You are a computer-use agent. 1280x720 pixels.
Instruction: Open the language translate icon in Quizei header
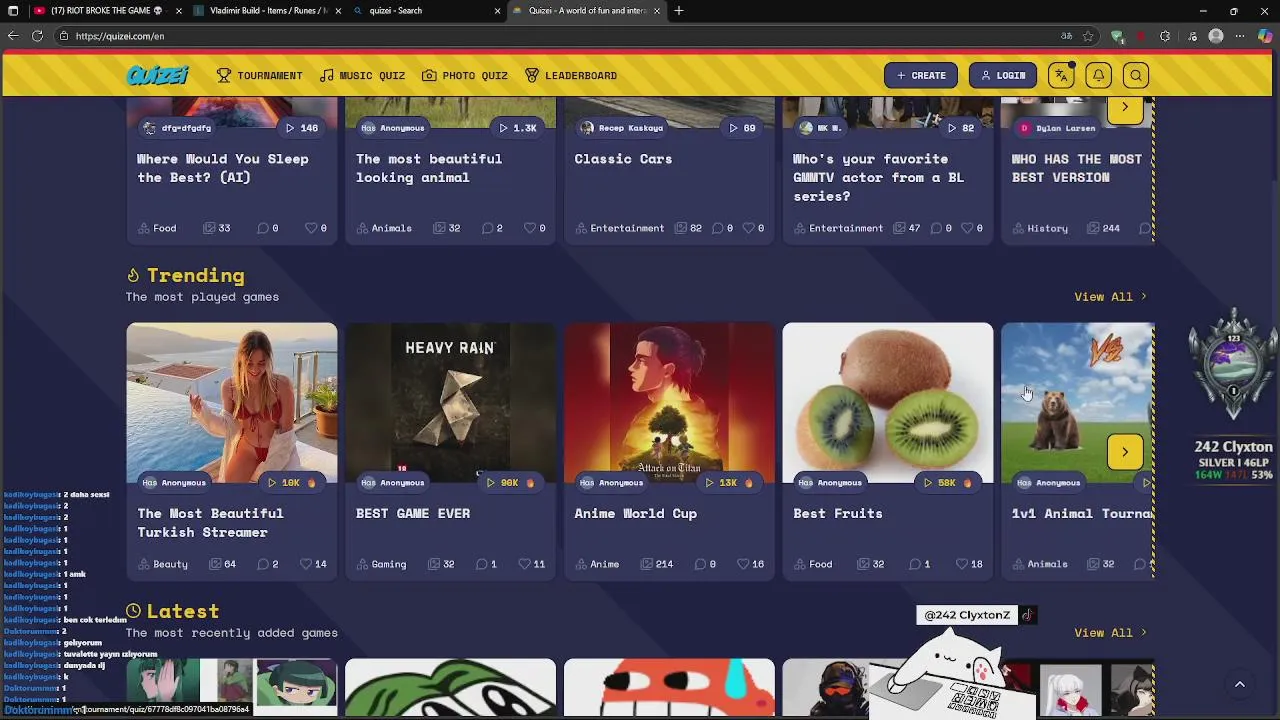pyautogui.click(x=1061, y=76)
